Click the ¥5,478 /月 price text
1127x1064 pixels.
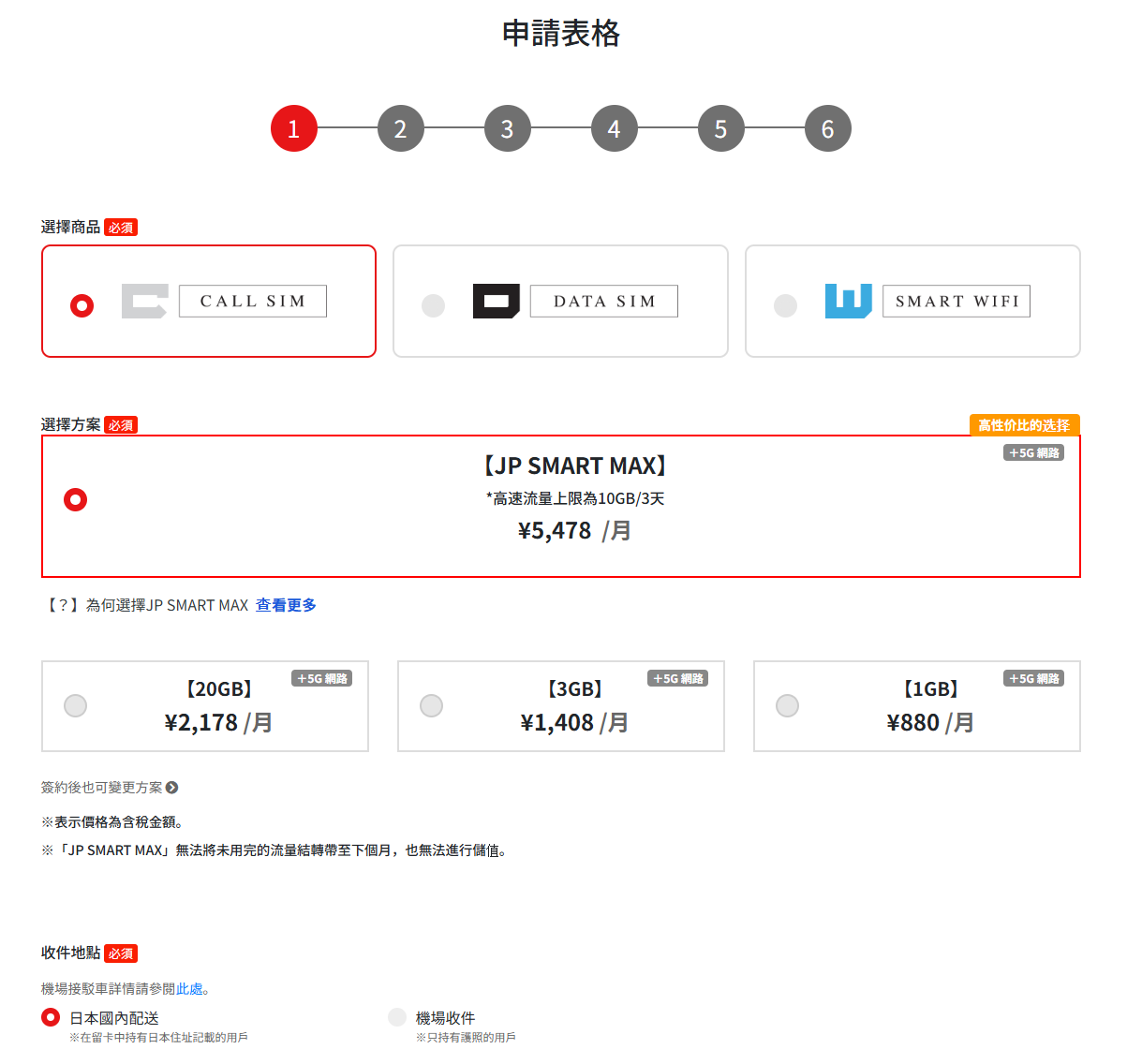(x=574, y=531)
